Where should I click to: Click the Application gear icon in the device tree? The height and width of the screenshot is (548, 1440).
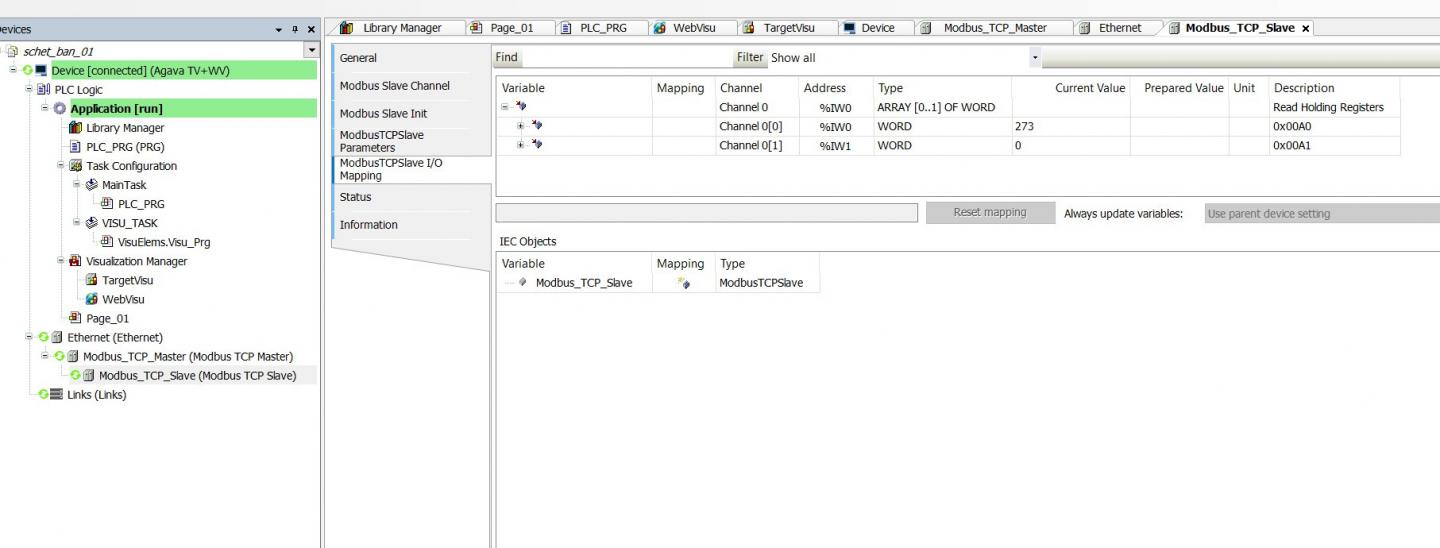[59, 109]
